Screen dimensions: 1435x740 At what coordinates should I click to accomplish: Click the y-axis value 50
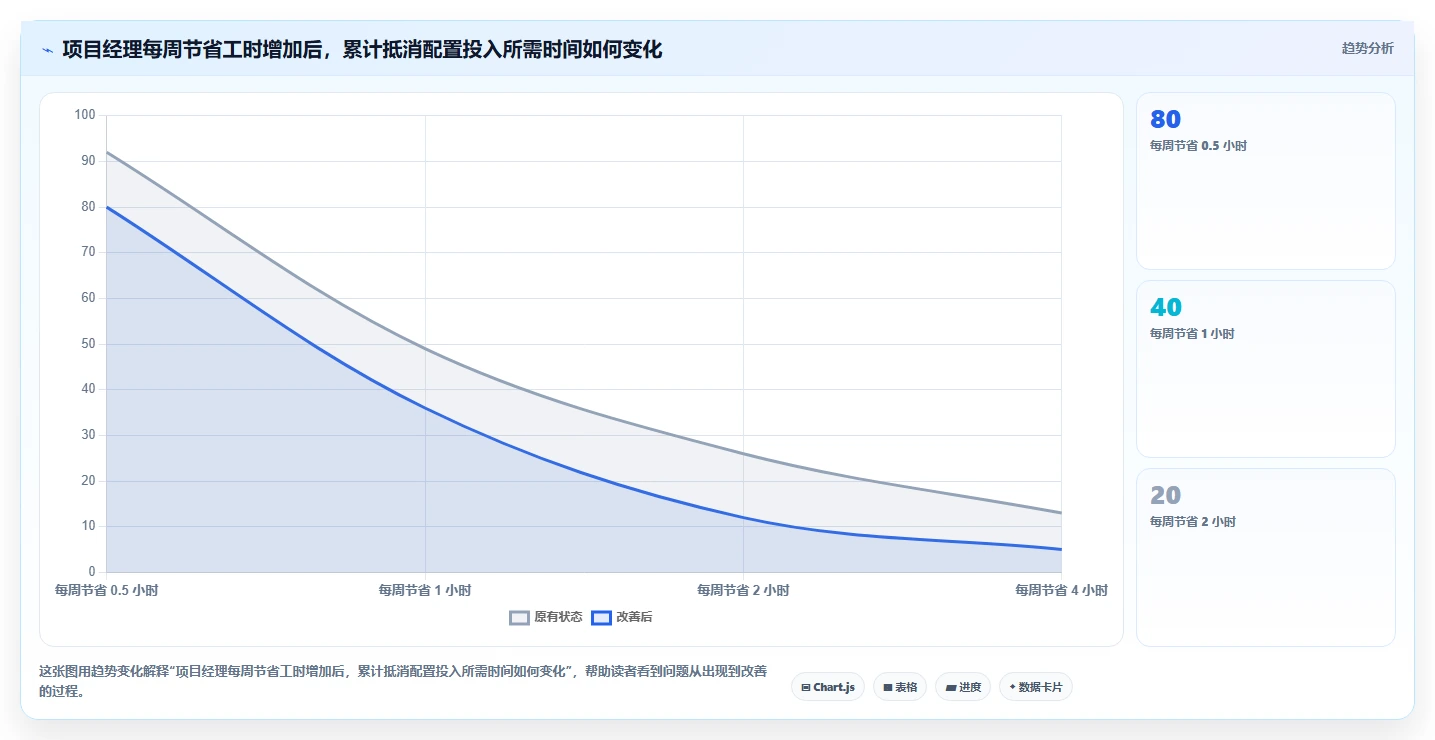[88, 344]
